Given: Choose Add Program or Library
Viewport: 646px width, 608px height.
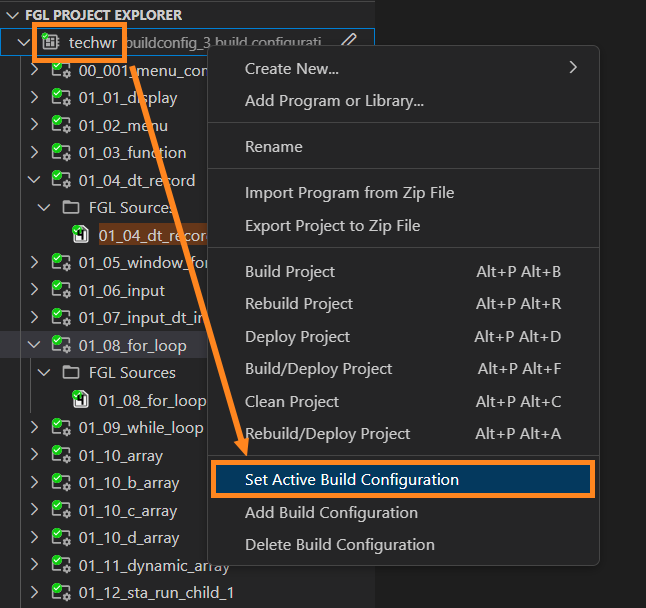Looking at the screenshot, I should point(334,101).
